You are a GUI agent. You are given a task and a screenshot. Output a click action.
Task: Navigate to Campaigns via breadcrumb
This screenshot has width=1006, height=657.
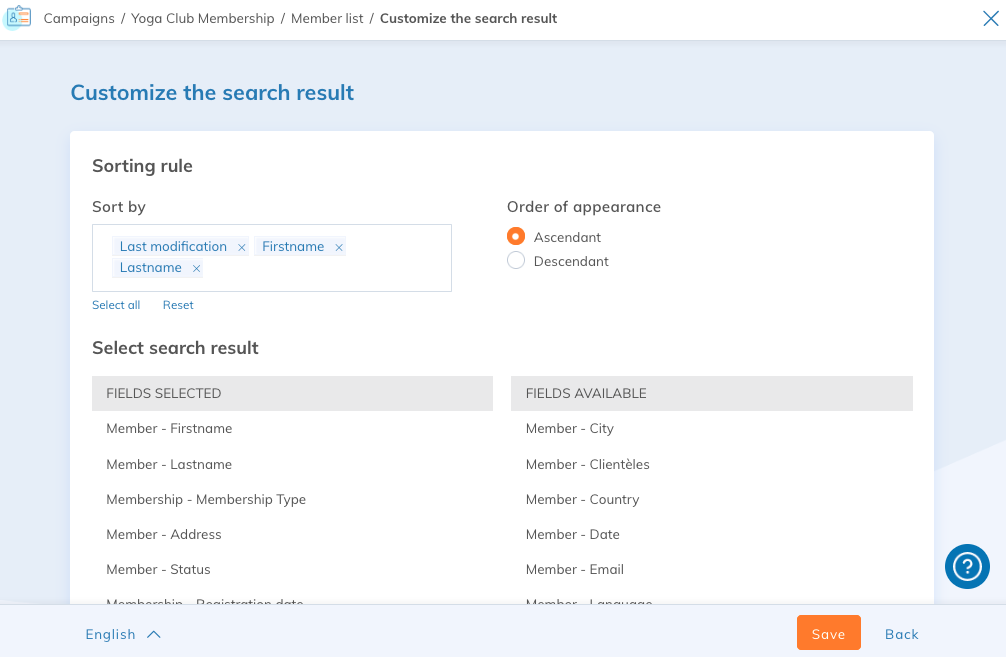click(79, 18)
